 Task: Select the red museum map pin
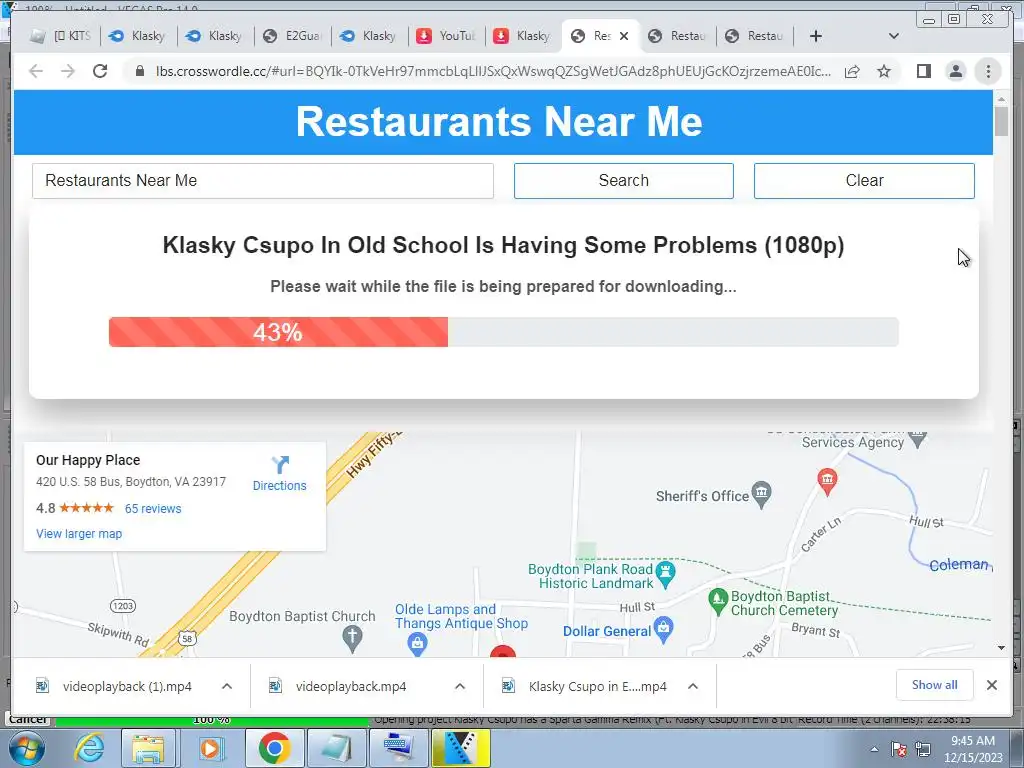(x=827, y=481)
